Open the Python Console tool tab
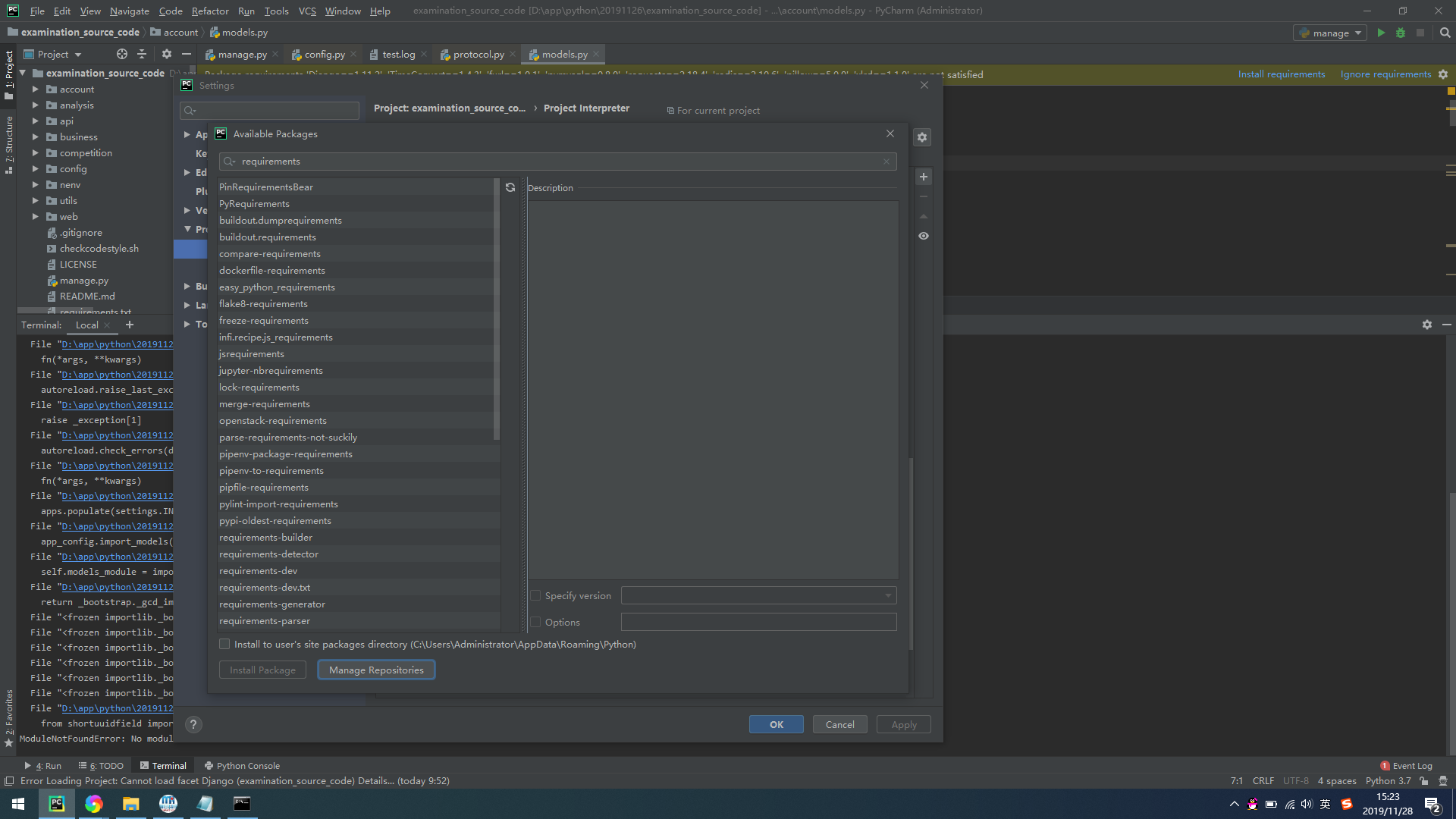The height and width of the screenshot is (819, 1456). tap(242, 766)
